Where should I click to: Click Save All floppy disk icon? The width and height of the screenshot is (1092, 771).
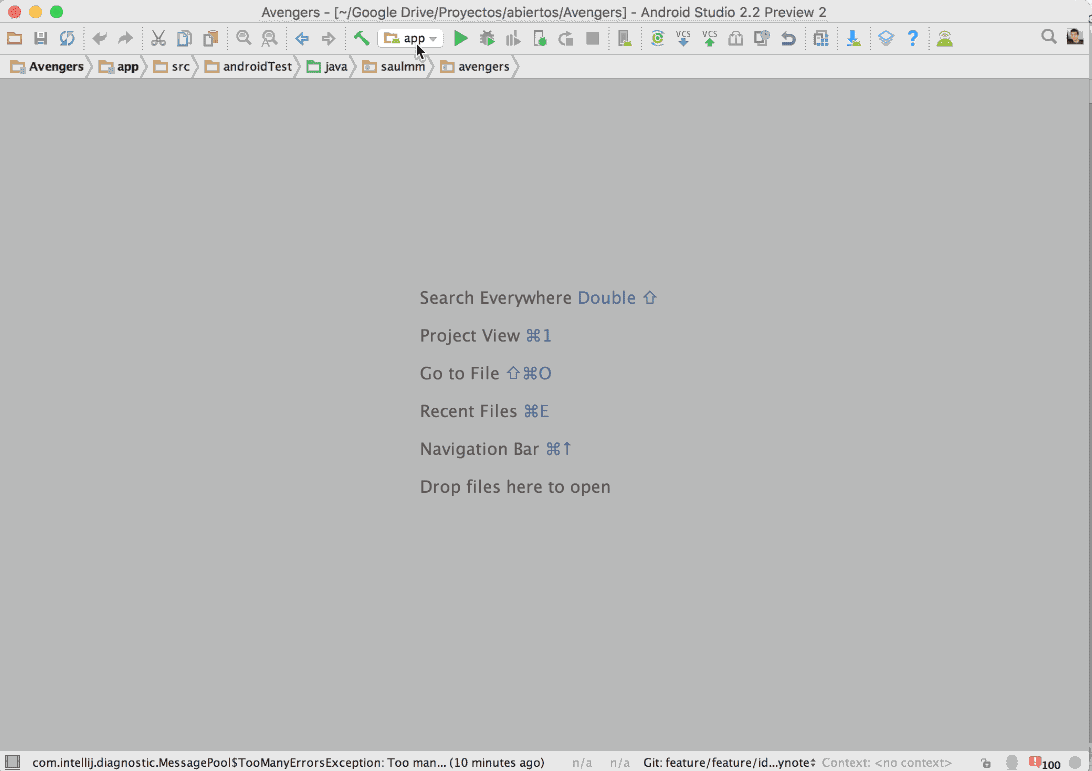click(40, 38)
